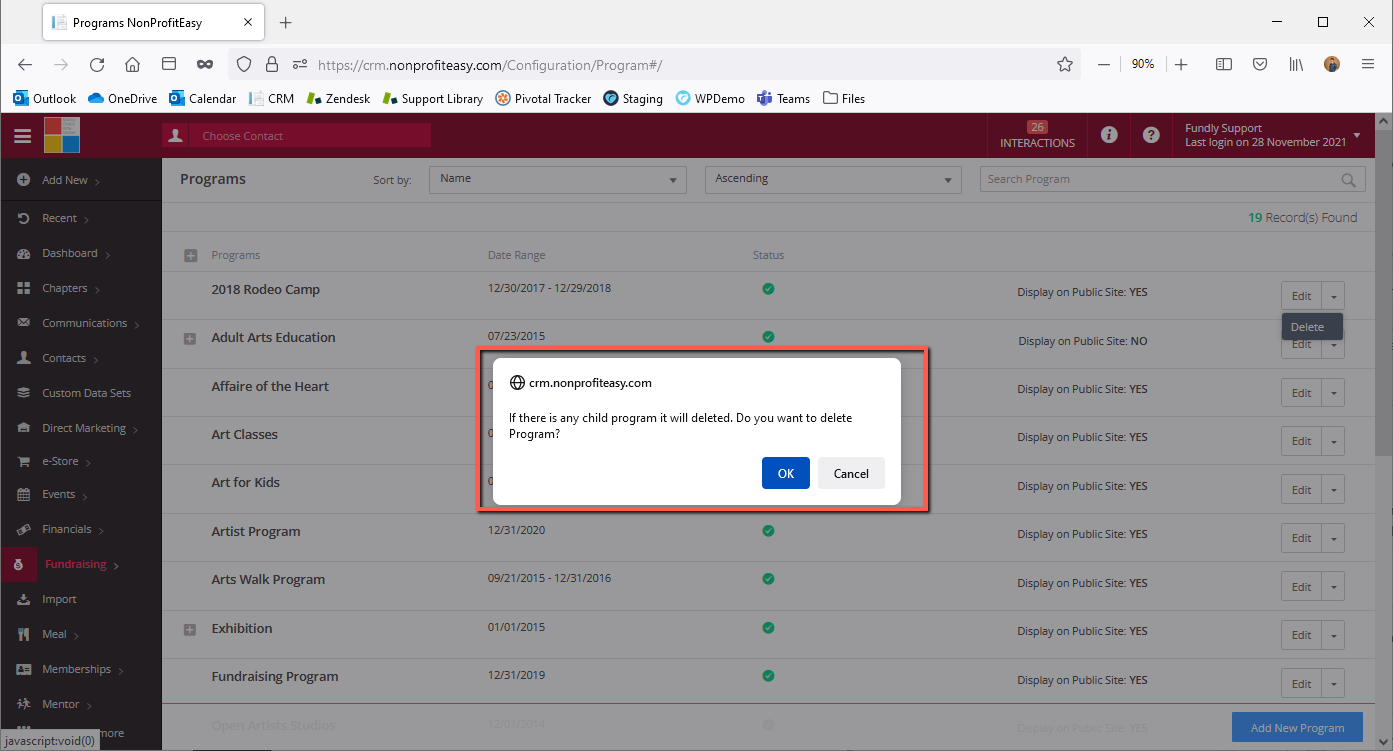Select the Programs NonProfitEasy tab
Image resolution: width=1393 pixels, height=751 pixels.
(155, 22)
